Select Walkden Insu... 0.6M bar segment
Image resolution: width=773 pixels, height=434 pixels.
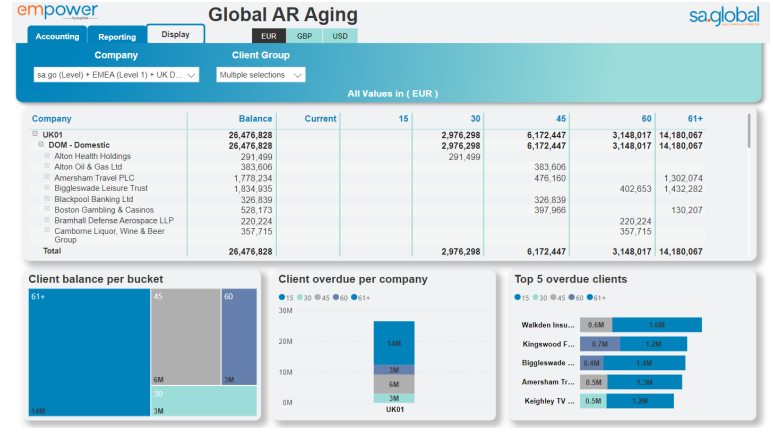[x=596, y=325]
